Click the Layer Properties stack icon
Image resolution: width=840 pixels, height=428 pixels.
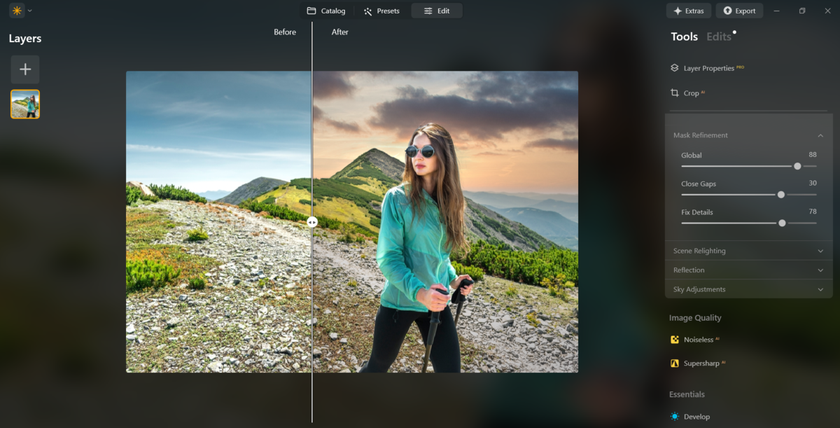[x=674, y=68]
